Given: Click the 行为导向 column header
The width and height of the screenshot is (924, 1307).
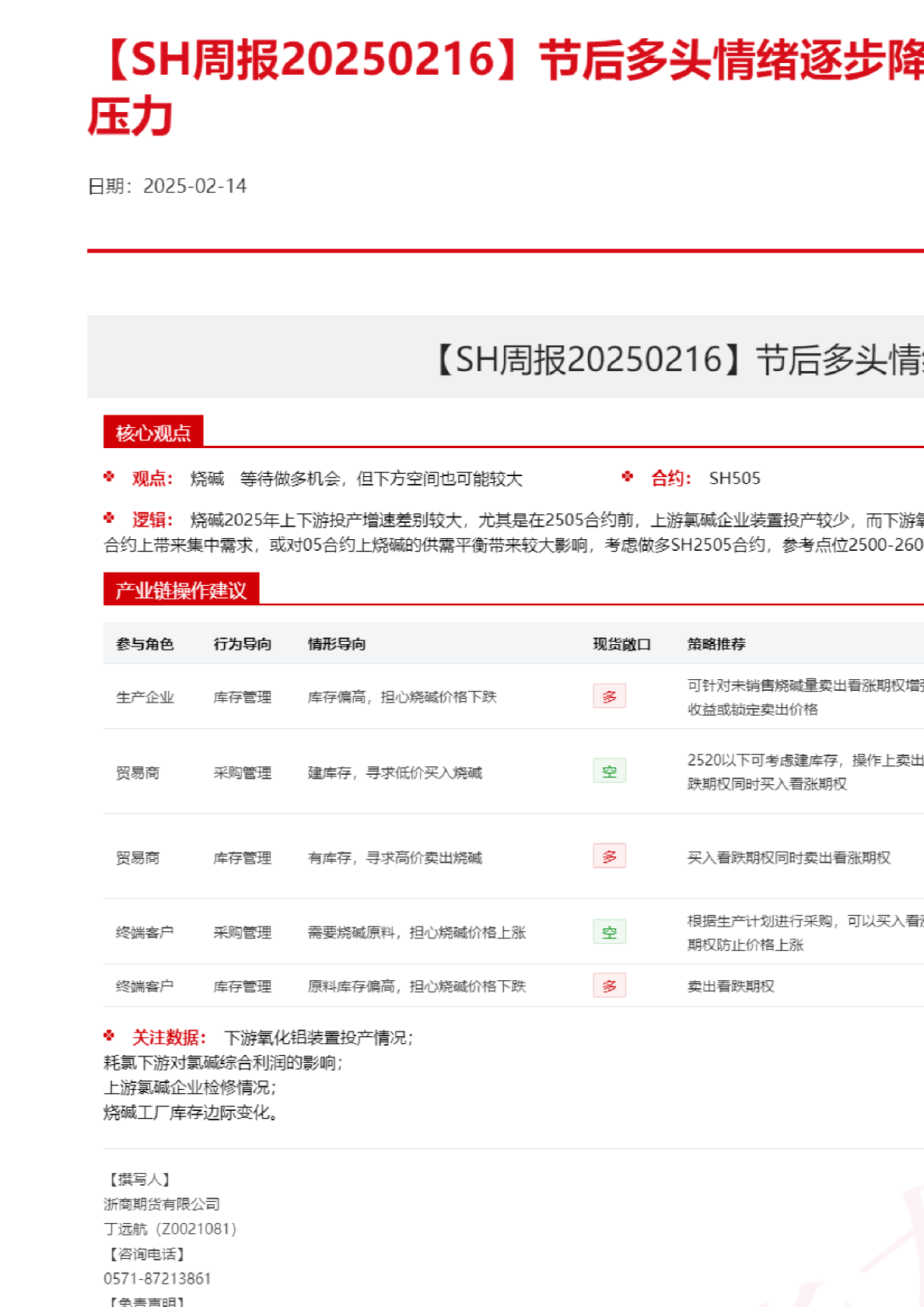Looking at the screenshot, I should pos(242,644).
